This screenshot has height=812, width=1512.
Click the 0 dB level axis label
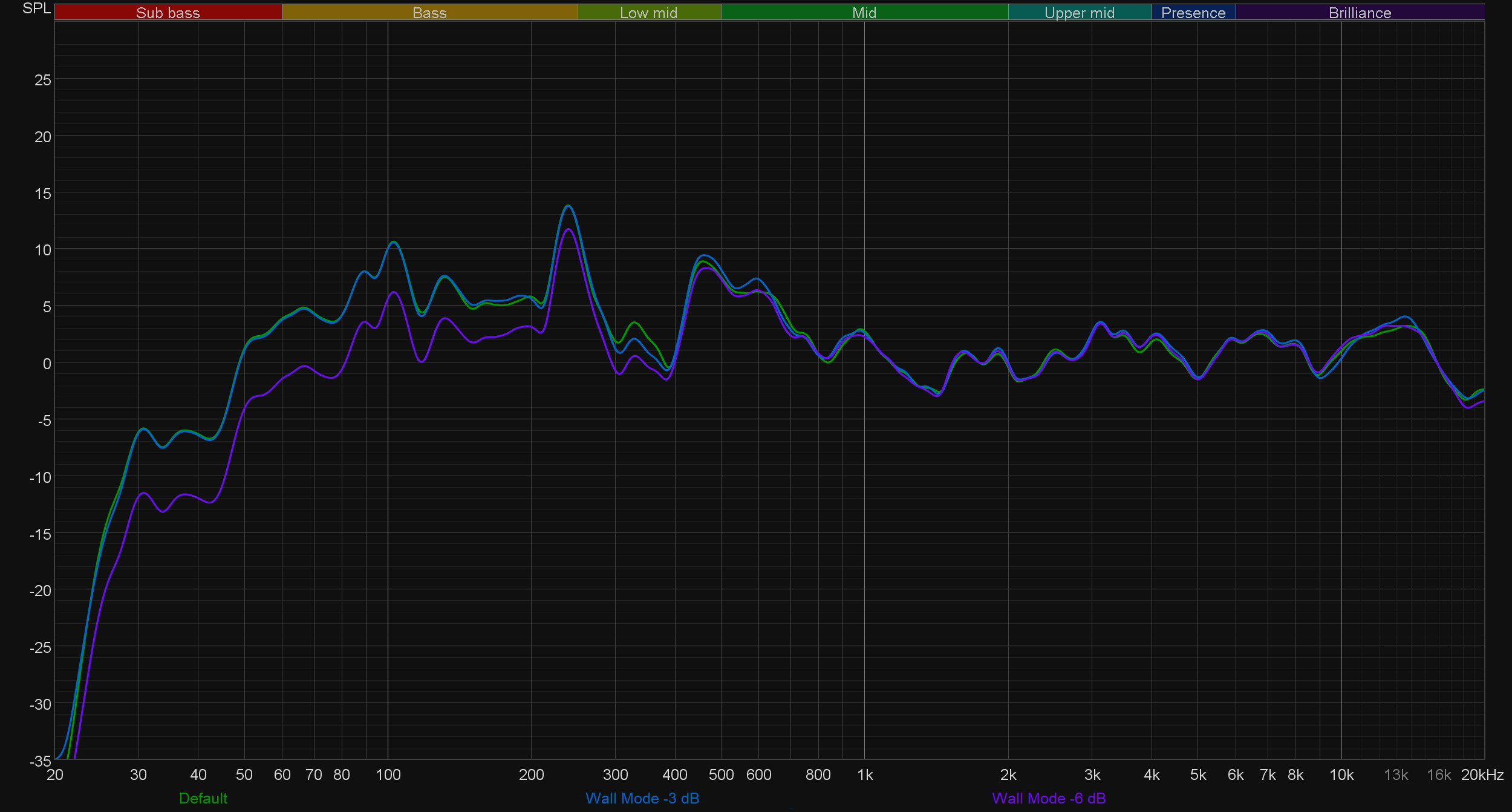tap(47, 364)
